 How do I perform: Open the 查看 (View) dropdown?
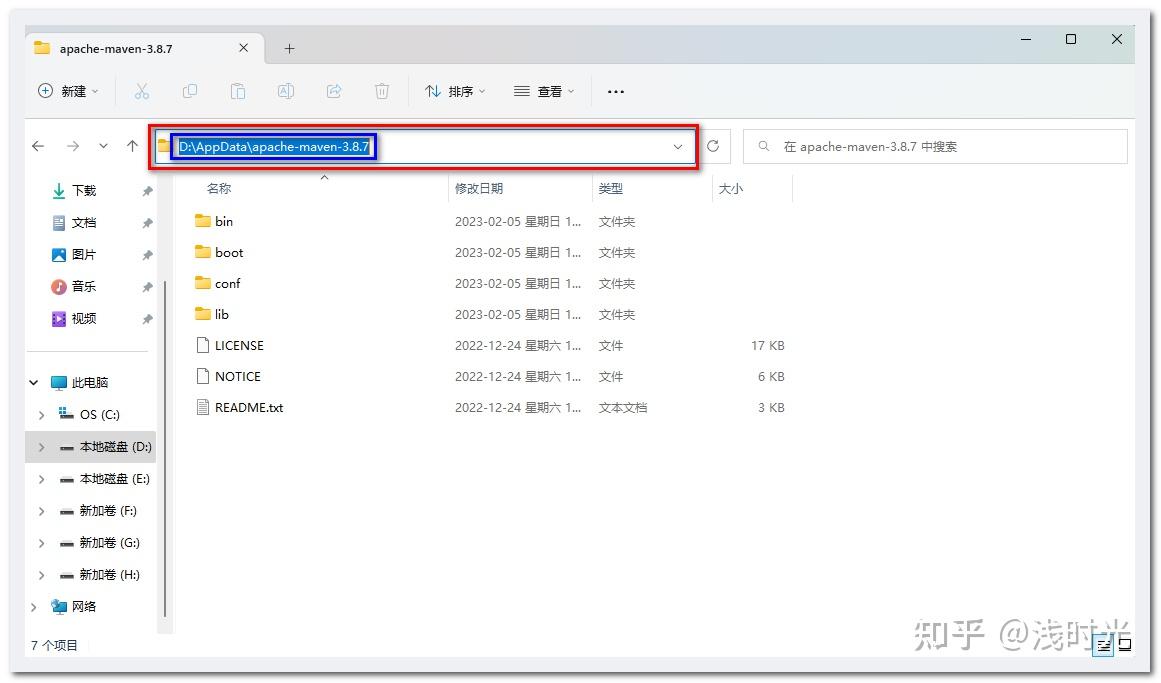pos(543,91)
